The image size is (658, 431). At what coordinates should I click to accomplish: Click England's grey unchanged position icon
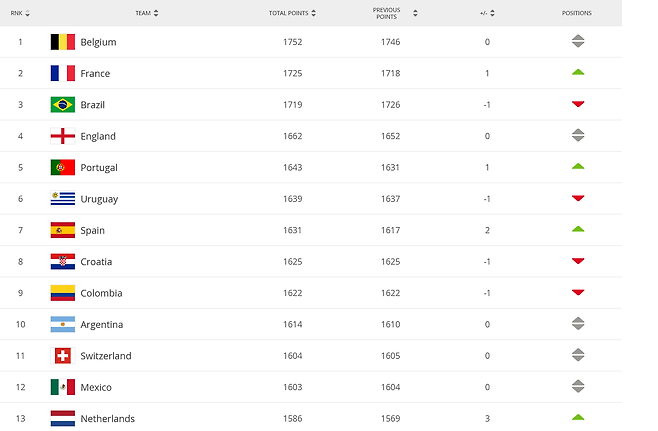[x=578, y=135]
